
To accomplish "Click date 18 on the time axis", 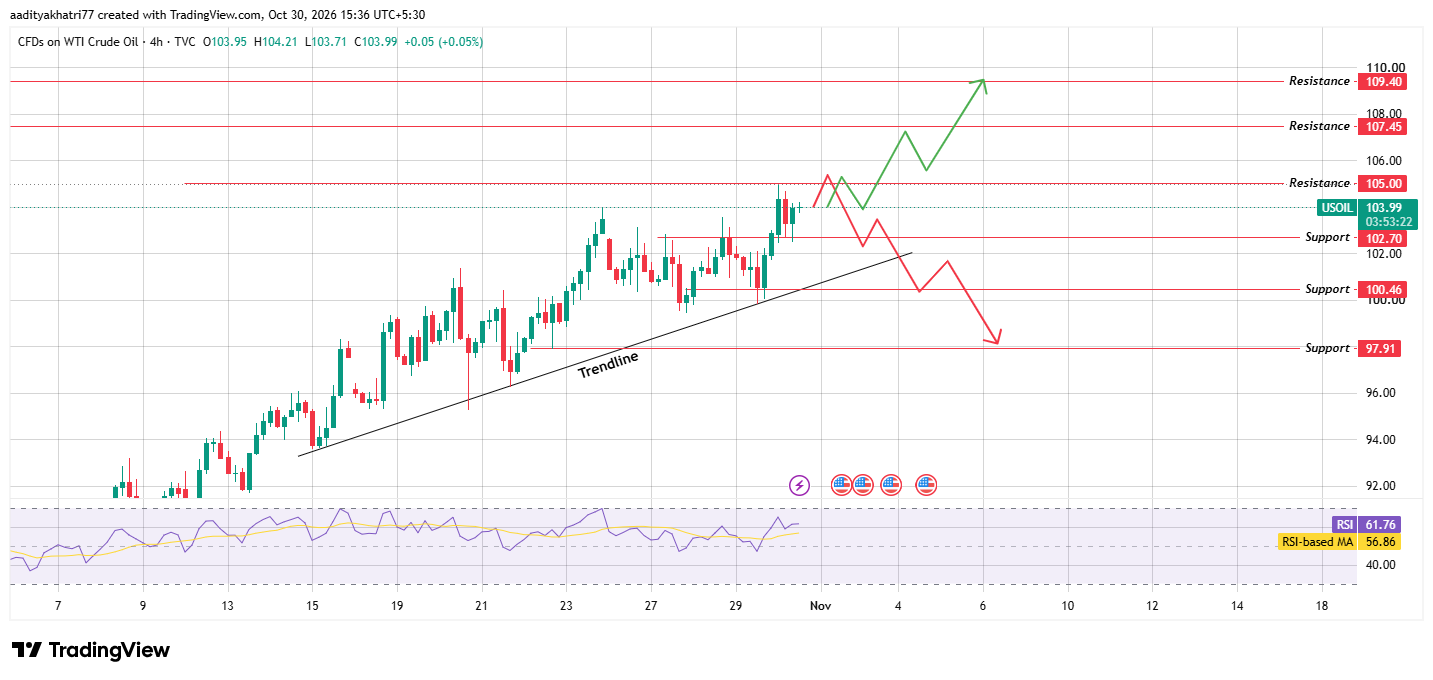I will (x=1322, y=606).
